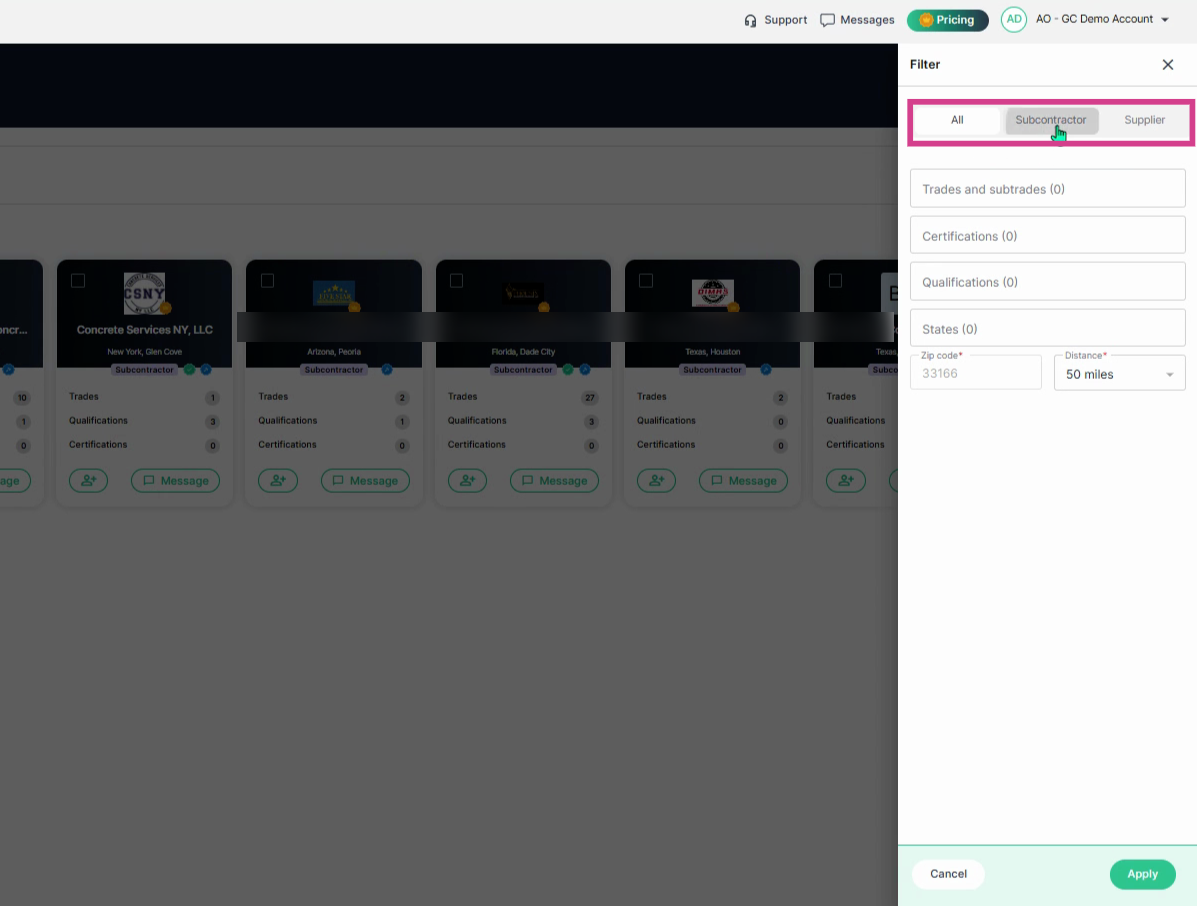Click Trades row on Arizona, Peoria card

(x=334, y=397)
